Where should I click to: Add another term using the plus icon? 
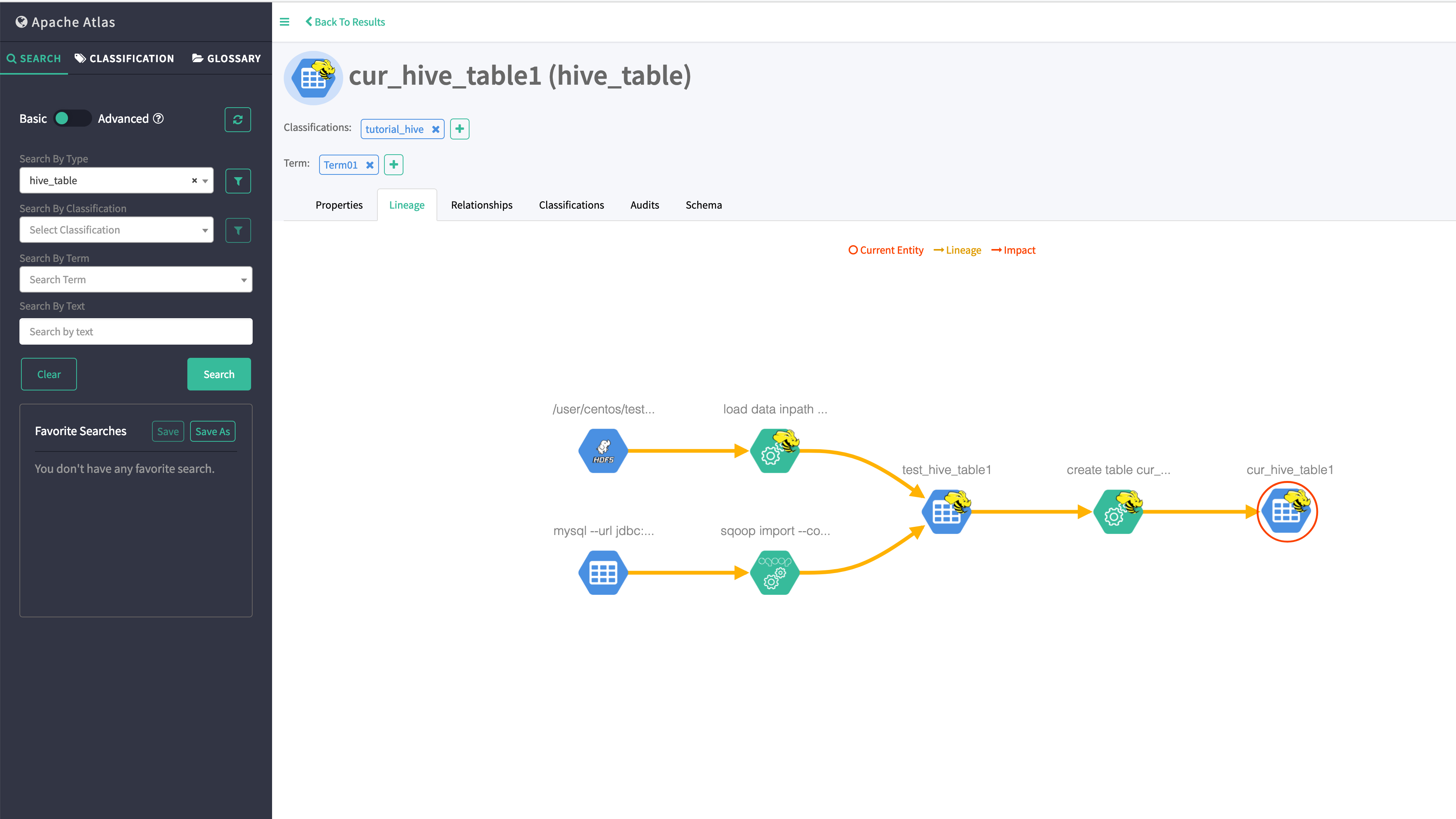coord(393,164)
